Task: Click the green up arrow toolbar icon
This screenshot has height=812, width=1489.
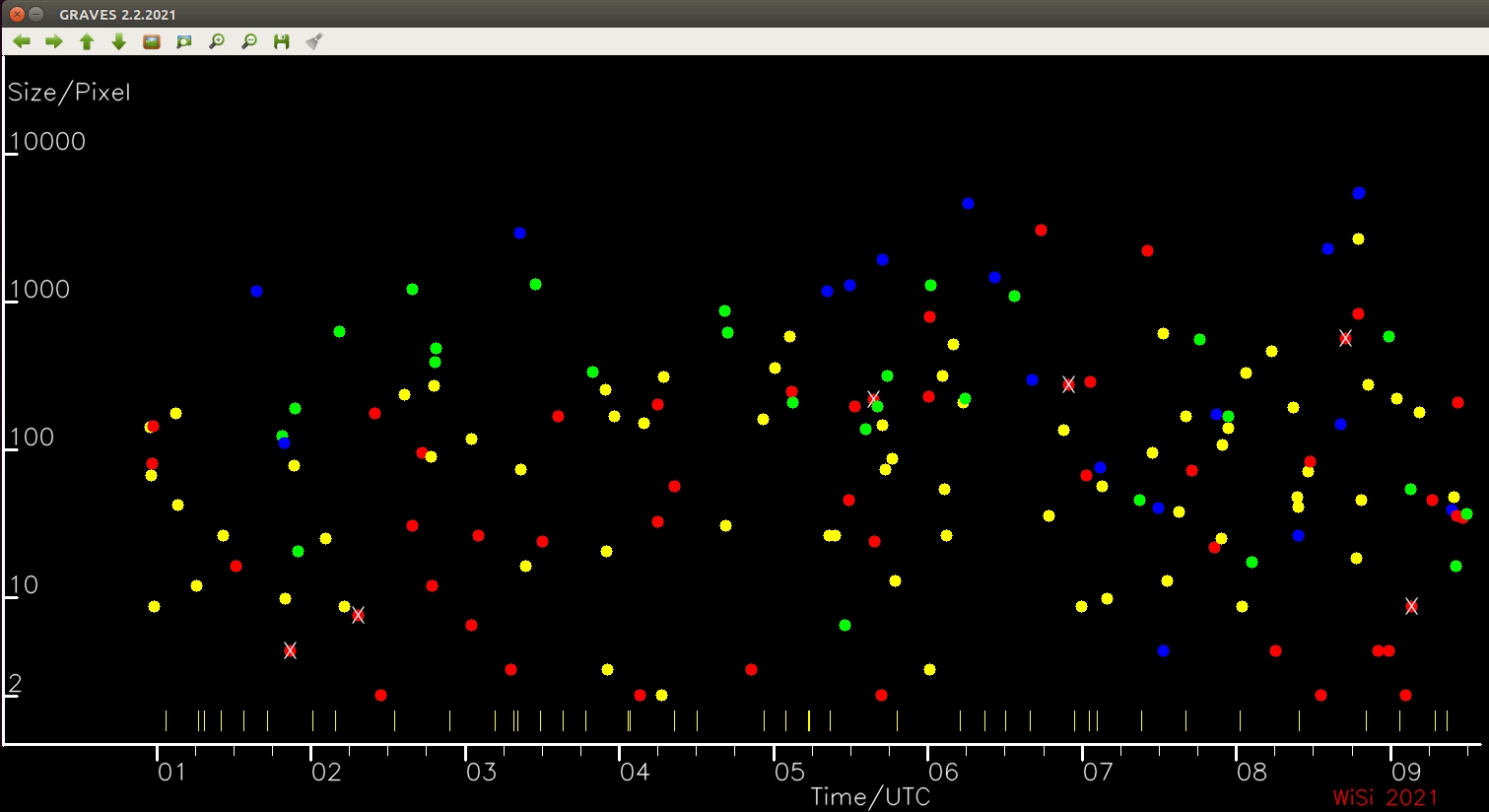Action: tap(87, 41)
